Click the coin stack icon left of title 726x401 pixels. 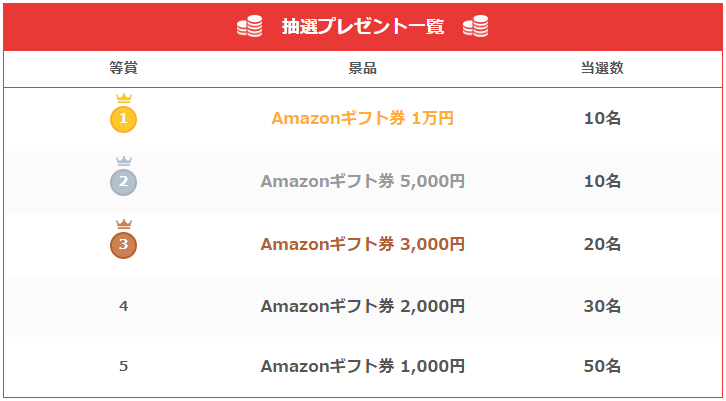(x=249, y=27)
